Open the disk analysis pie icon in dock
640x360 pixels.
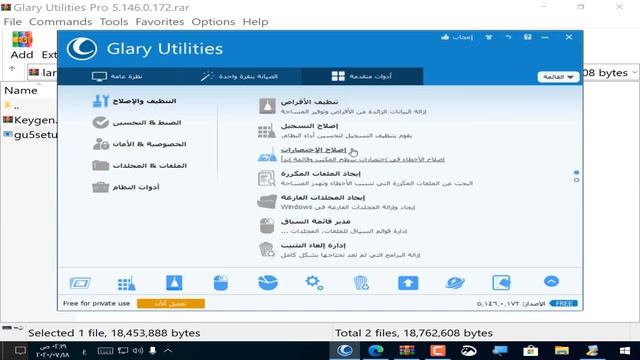click(268, 283)
